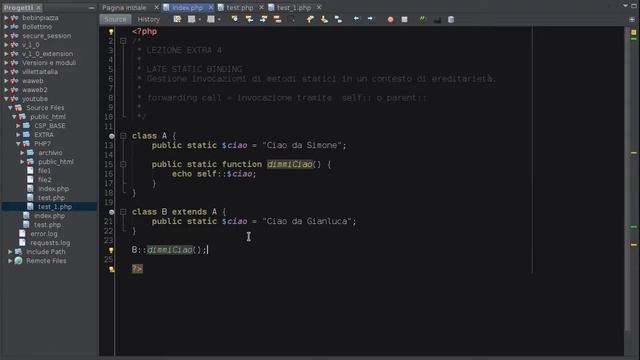Click the green Uncomment toolbar icon
Viewport: 640px width, 360px height.
423,19
